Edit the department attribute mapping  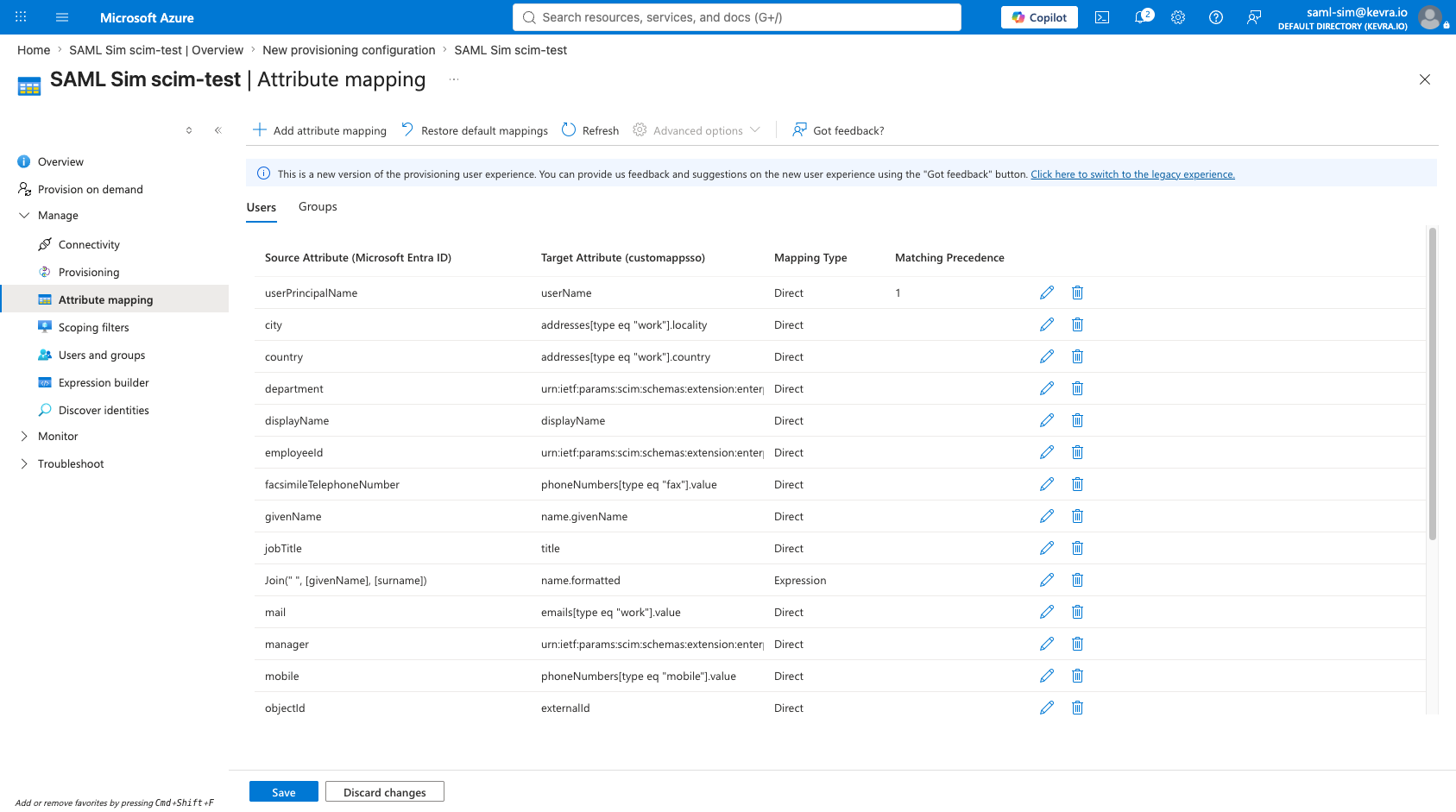[x=1047, y=388]
